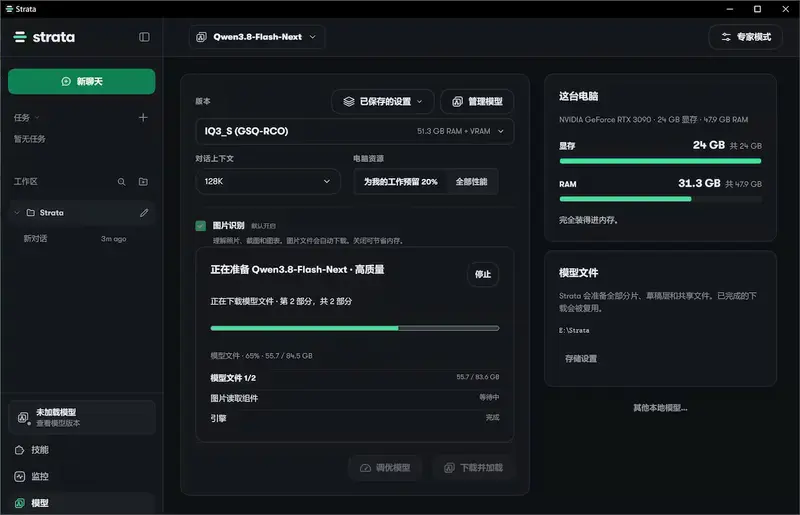Toggle the 图片识别 checkbox
Screen dimensions: 800x515
201,226
